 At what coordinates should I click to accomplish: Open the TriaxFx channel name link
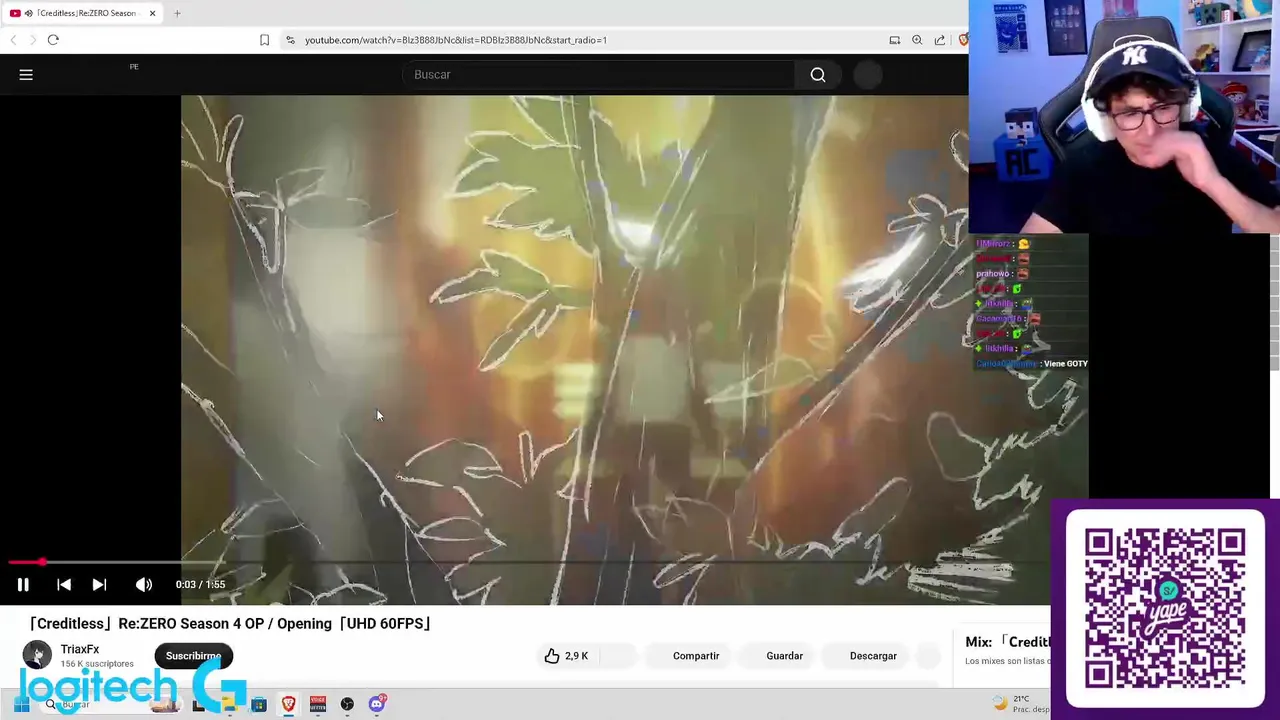(x=80, y=649)
